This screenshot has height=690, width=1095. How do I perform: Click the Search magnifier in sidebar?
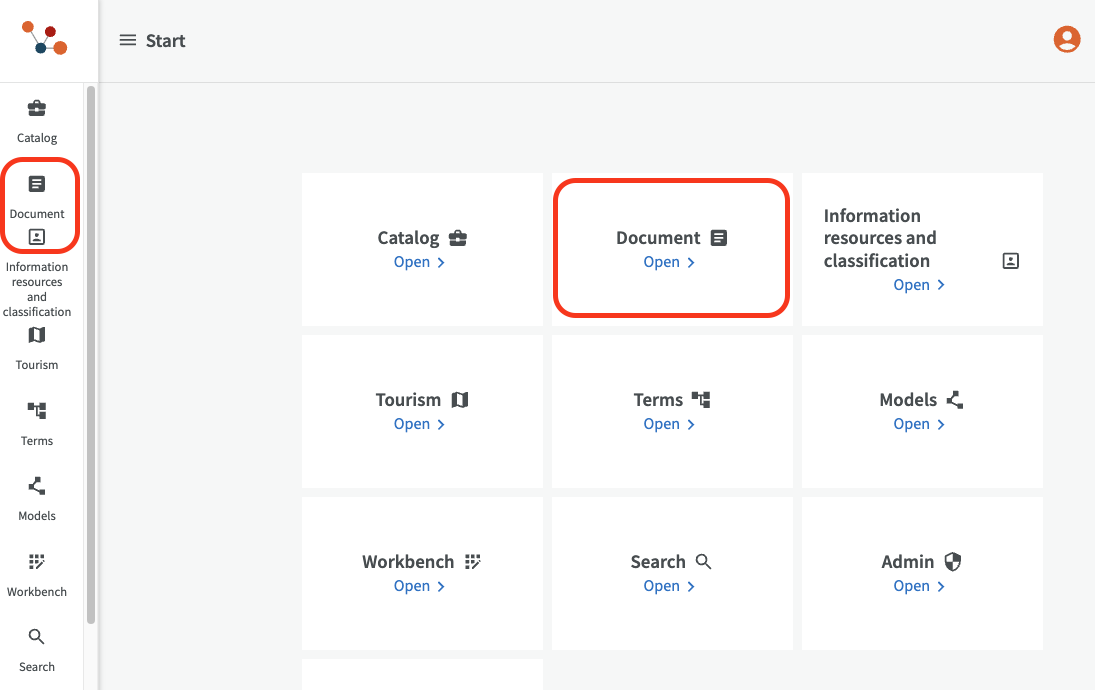37,637
